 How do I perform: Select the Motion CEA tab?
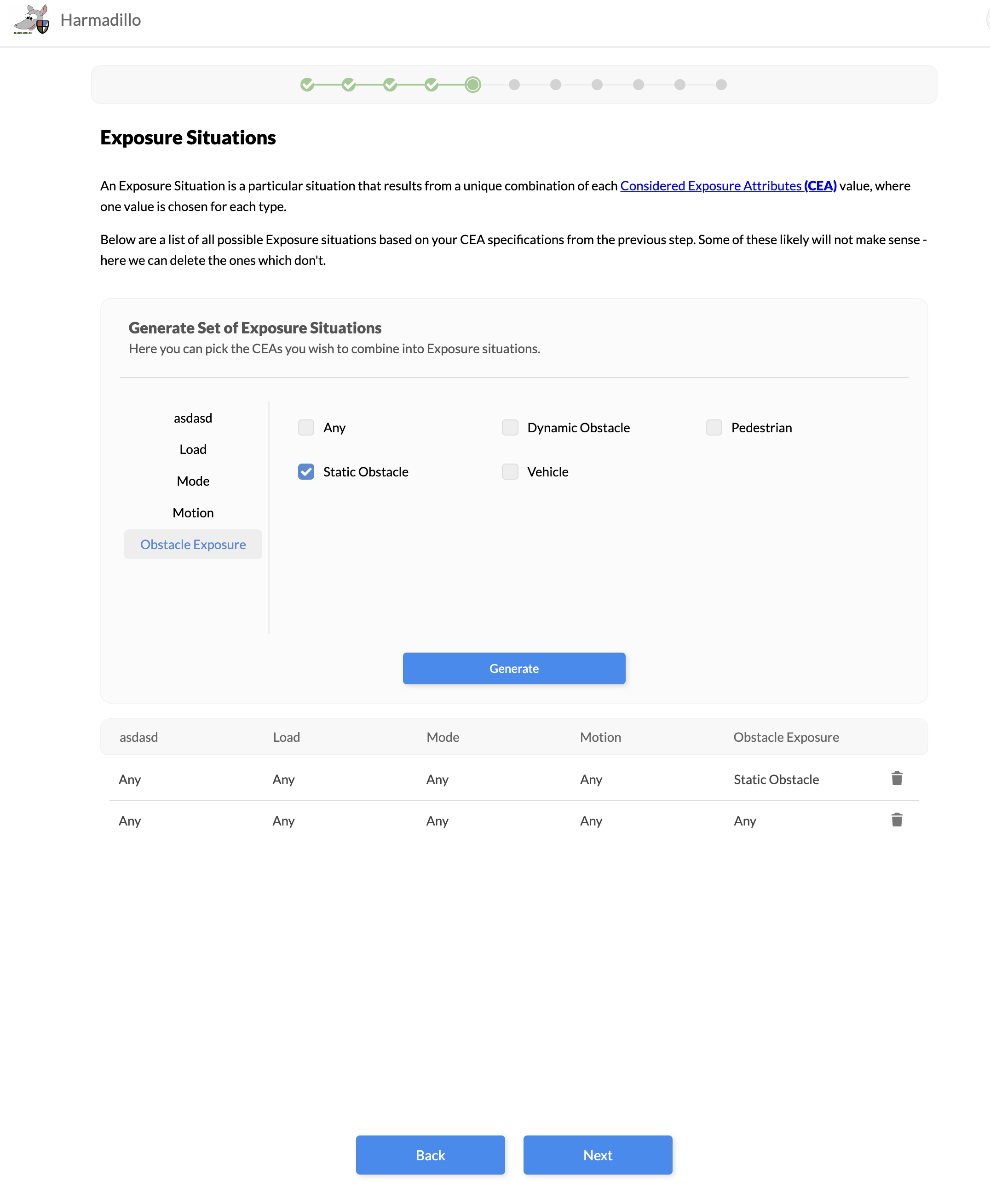[193, 512]
